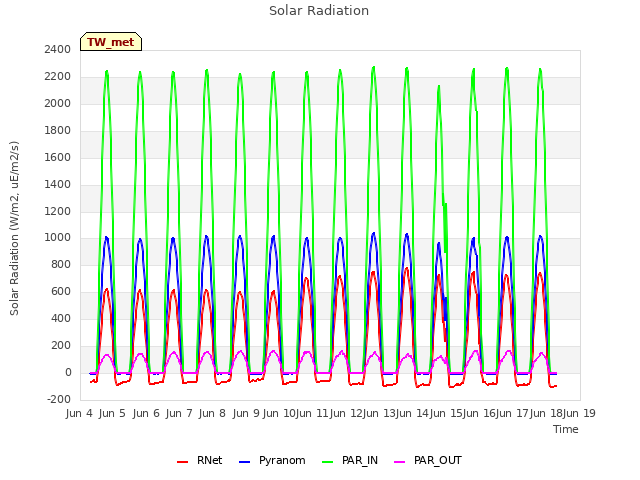Viewport: 640px width, 480px height.
Task: Click the y-axis label 1800
Action: pos(58,130)
